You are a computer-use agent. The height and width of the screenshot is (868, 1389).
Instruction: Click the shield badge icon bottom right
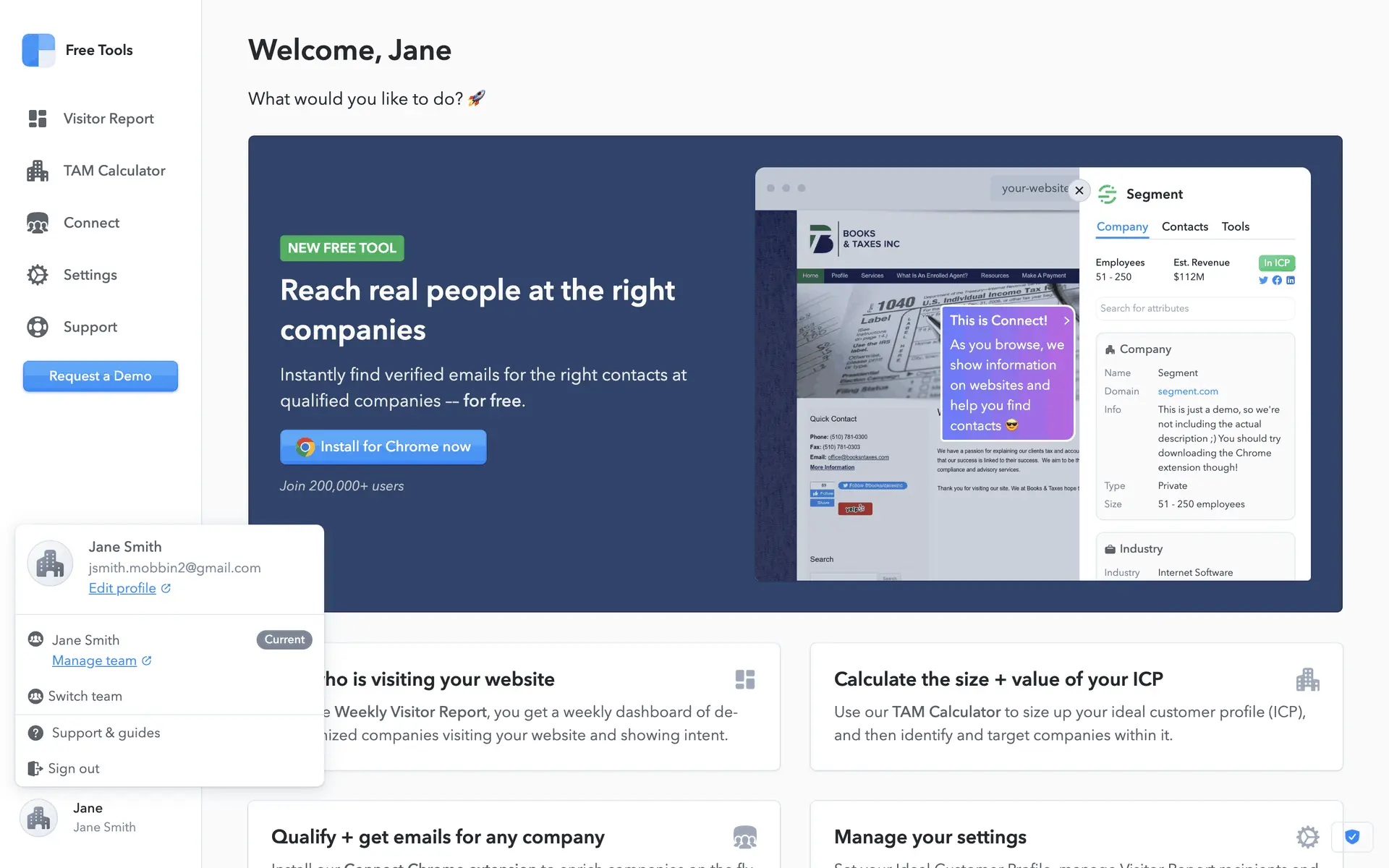1351,837
